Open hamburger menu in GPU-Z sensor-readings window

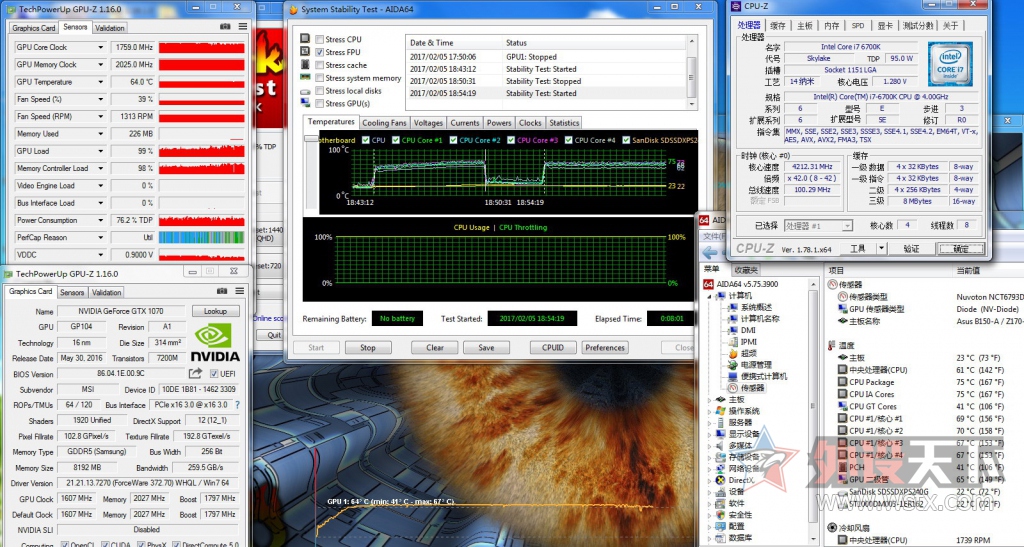(x=243, y=27)
